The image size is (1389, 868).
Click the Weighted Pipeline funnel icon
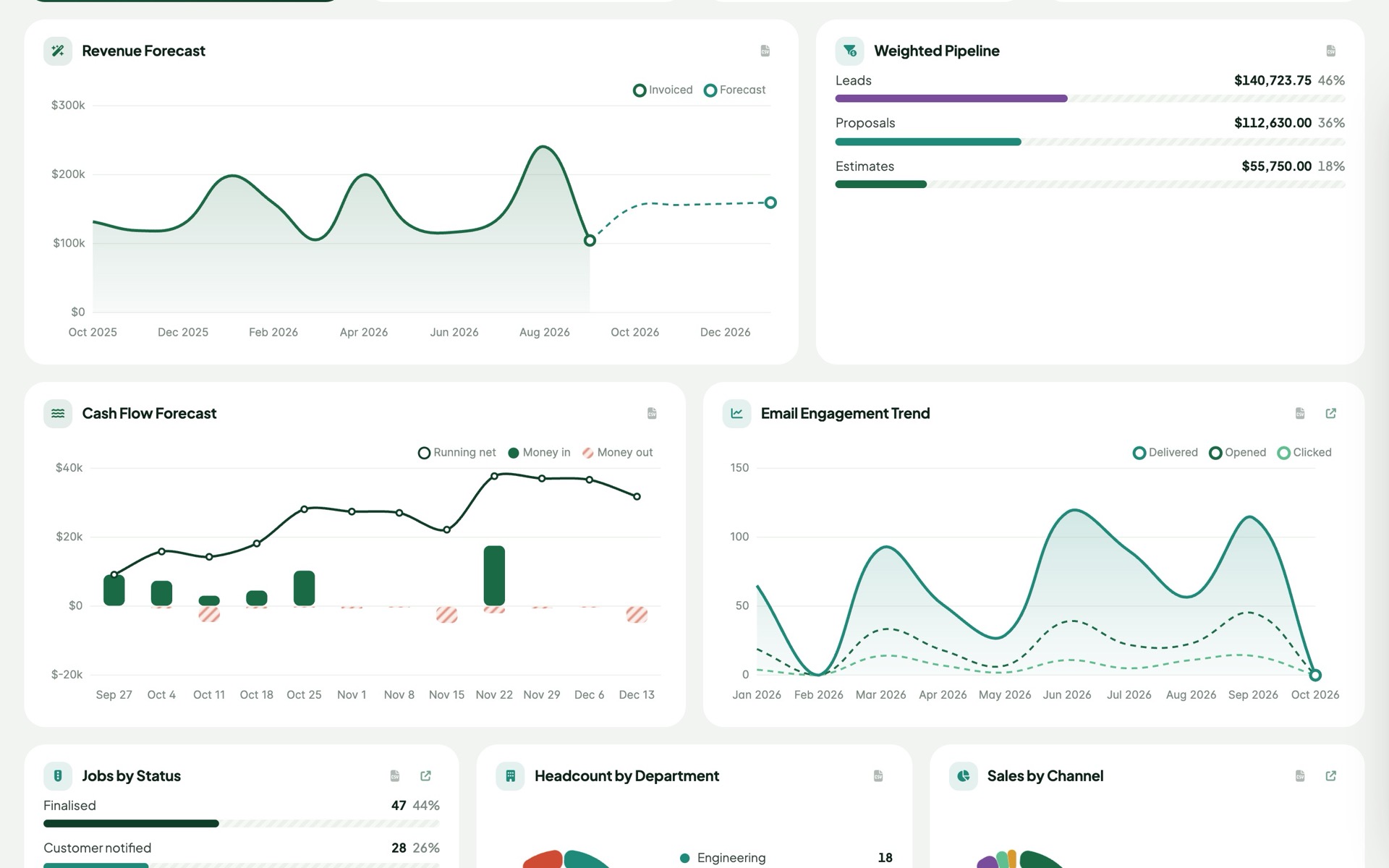849,51
